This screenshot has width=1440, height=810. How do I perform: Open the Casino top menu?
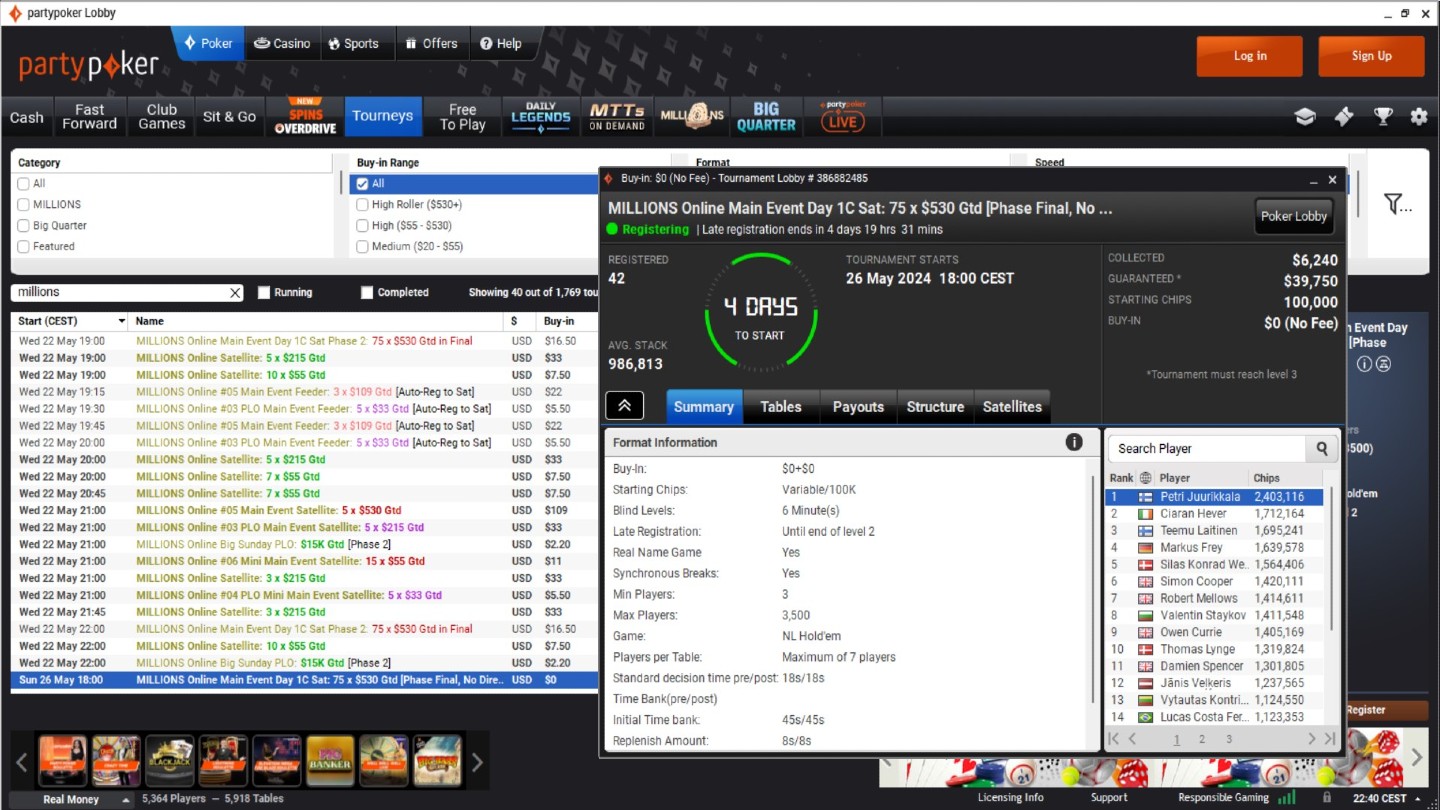[282, 43]
